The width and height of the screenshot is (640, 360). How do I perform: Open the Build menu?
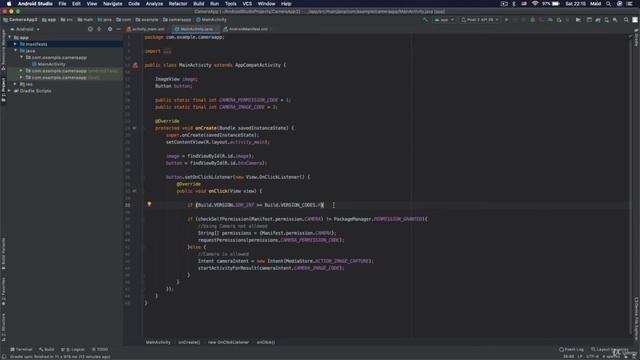(199, 4)
